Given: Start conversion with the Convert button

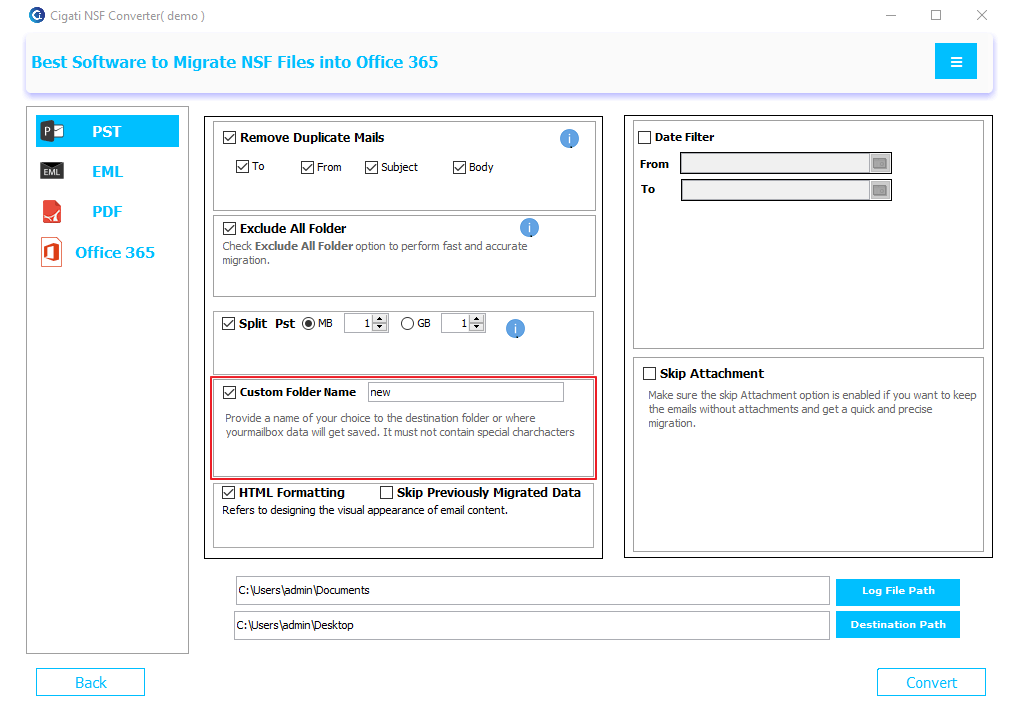Looking at the screenshot, I should pos(931,682).
